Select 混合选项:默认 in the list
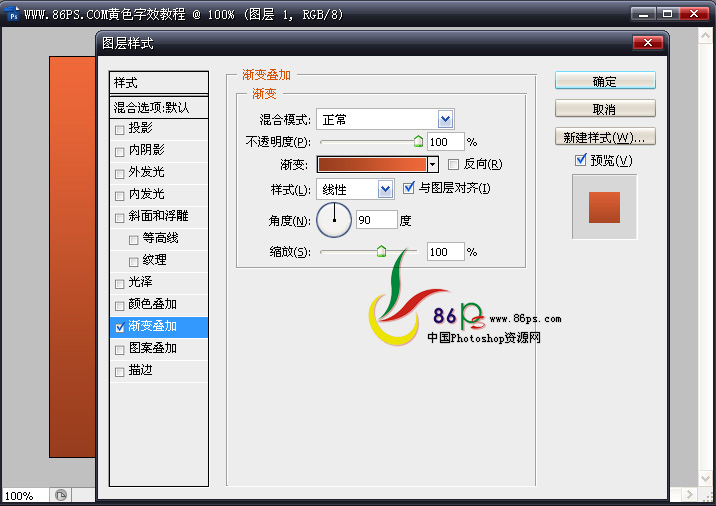Image resolution: width=716 pixels, height=506 pixels. (x=159, y=107)
